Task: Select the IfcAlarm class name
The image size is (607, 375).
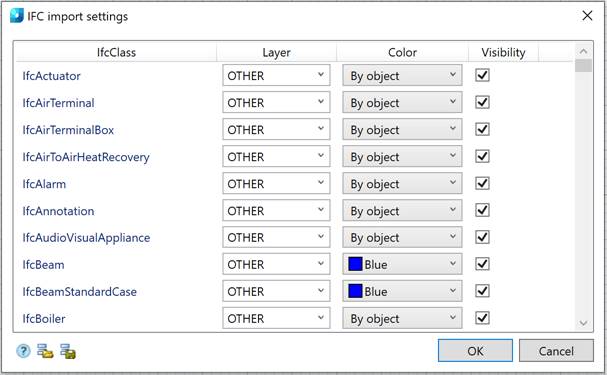Action: 44,183
